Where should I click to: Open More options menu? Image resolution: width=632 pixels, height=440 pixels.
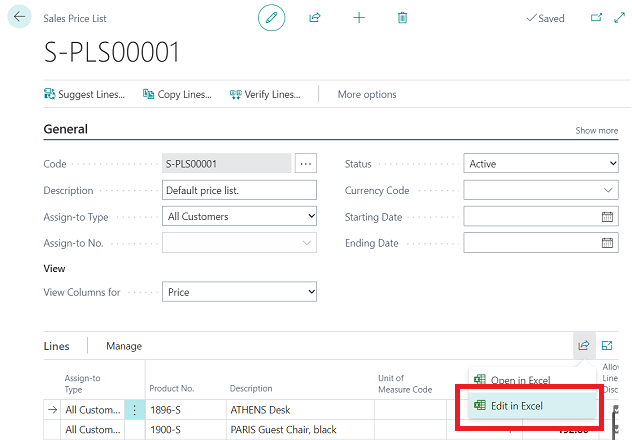click(x=367, y=94)
